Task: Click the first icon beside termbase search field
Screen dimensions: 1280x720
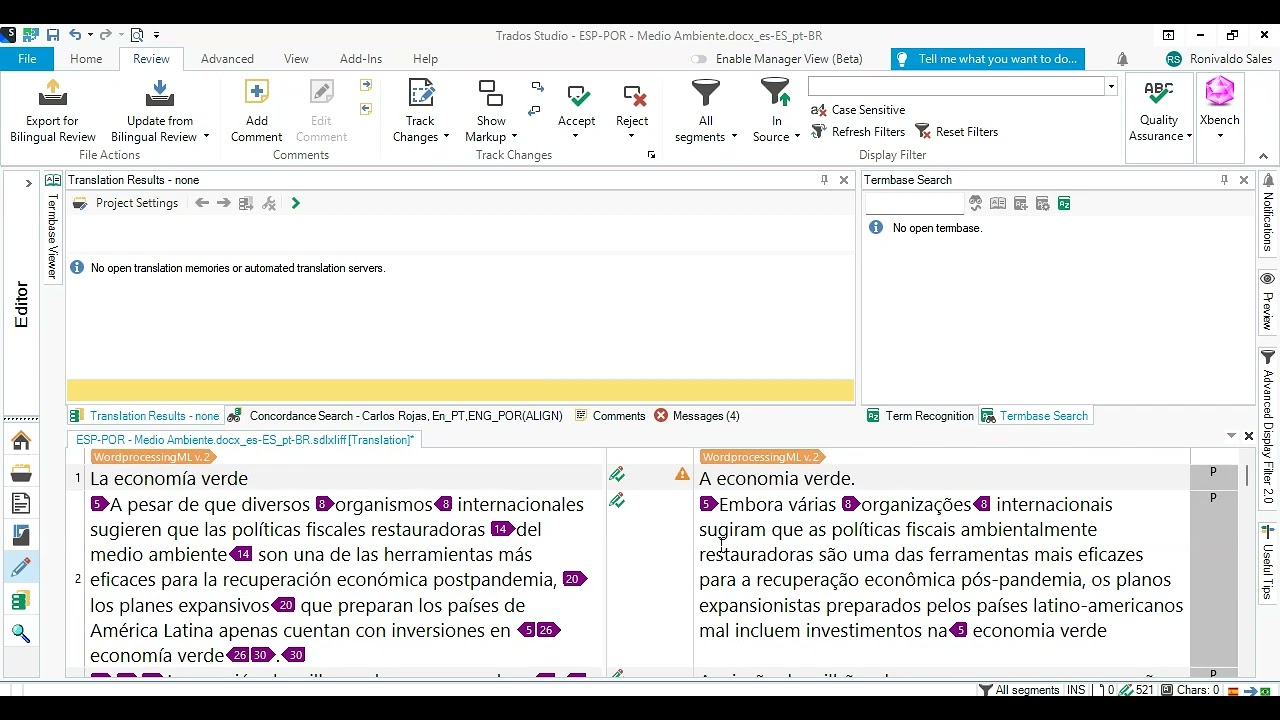Action: point(976,203)
